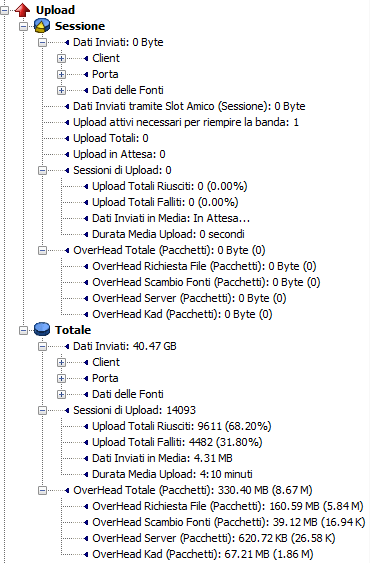Collapse the Sessione branch

[23, 26]
